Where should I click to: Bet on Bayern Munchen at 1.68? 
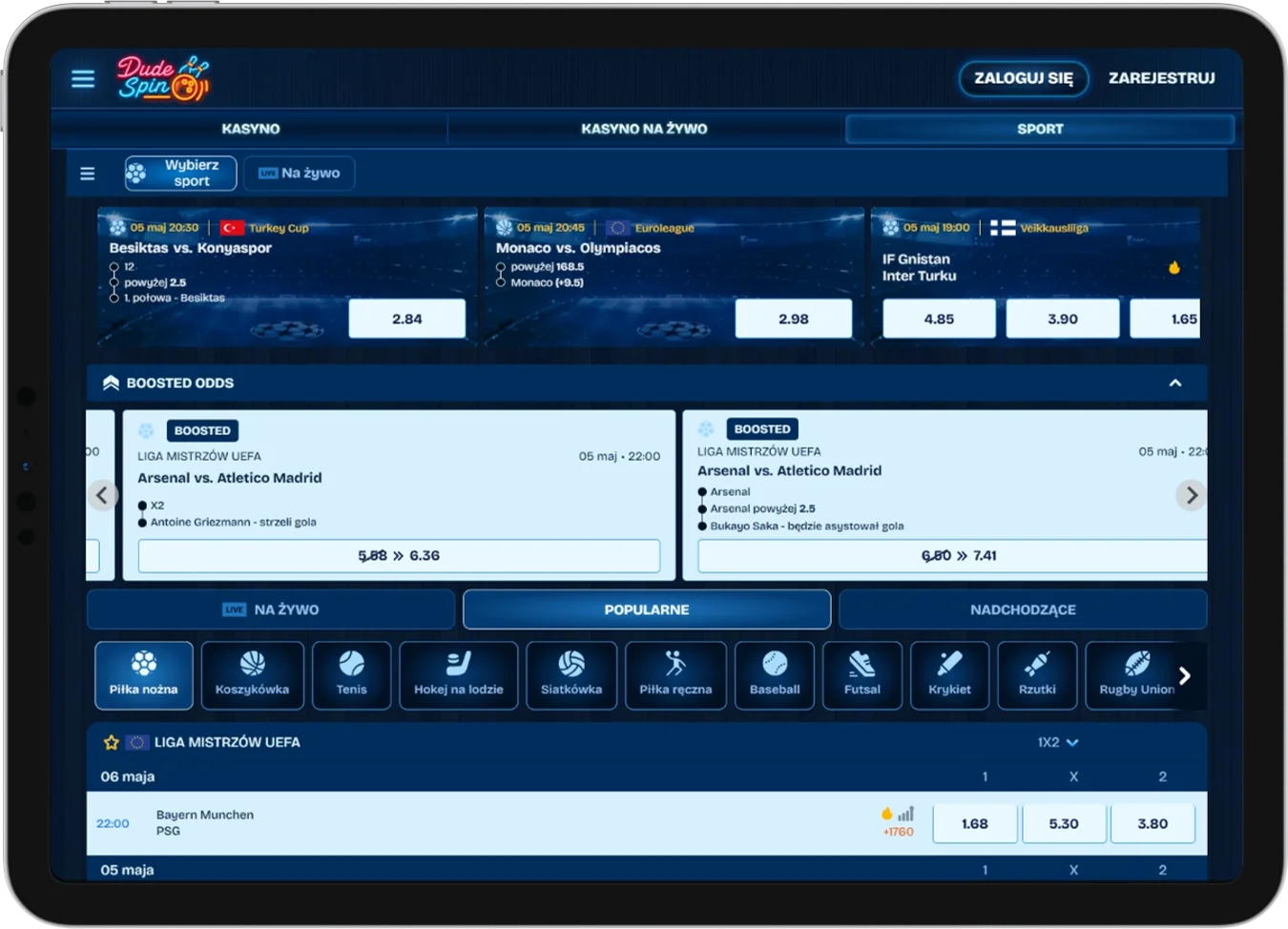[x=975, y=823]
